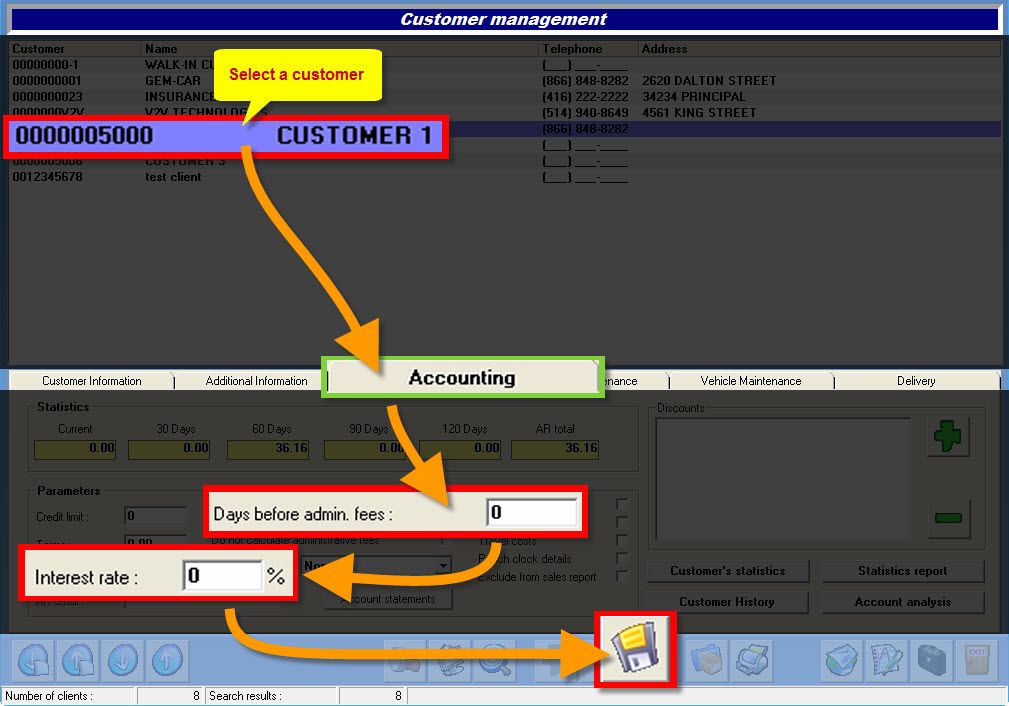Click the Number of clients status value

point(170,696)
